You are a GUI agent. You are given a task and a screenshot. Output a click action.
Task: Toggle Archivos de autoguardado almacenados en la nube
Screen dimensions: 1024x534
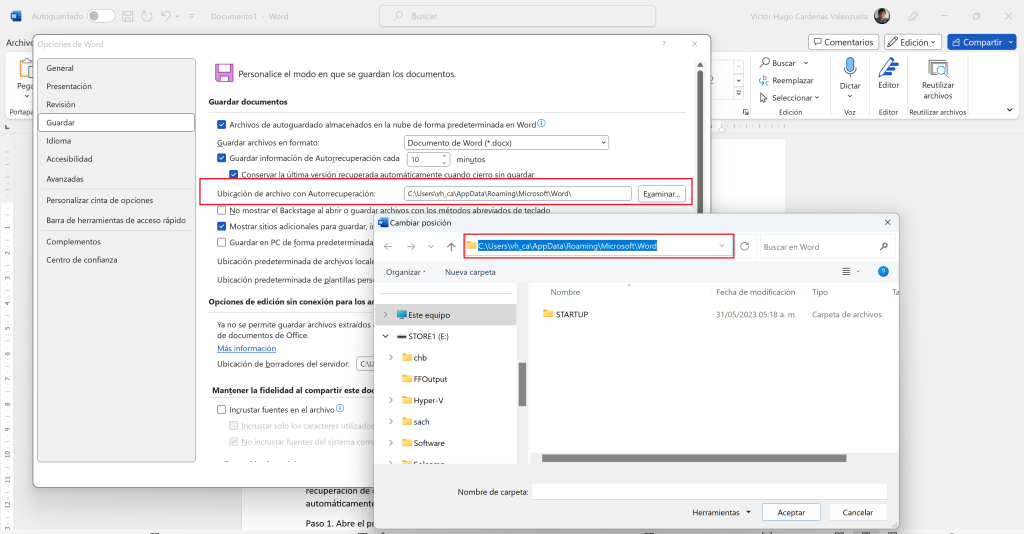click(221, 124)
